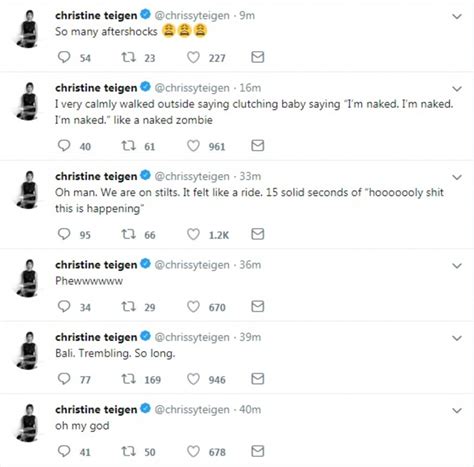Viewport: 474px width, 467px height.
Task: View profile photo on the first tweet
Action: pos(28,29)
